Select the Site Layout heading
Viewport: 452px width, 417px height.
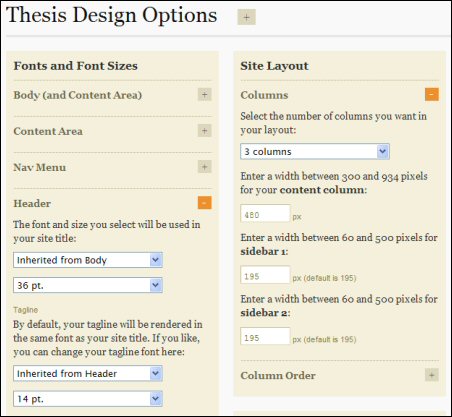coord(275,66)
